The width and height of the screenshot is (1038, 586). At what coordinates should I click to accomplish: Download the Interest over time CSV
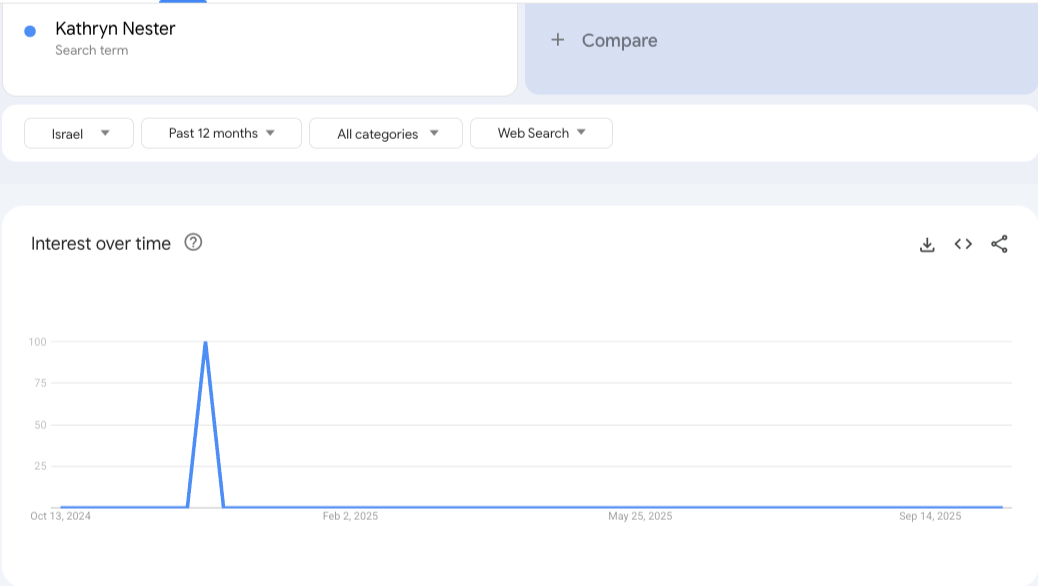pos(927,244)
